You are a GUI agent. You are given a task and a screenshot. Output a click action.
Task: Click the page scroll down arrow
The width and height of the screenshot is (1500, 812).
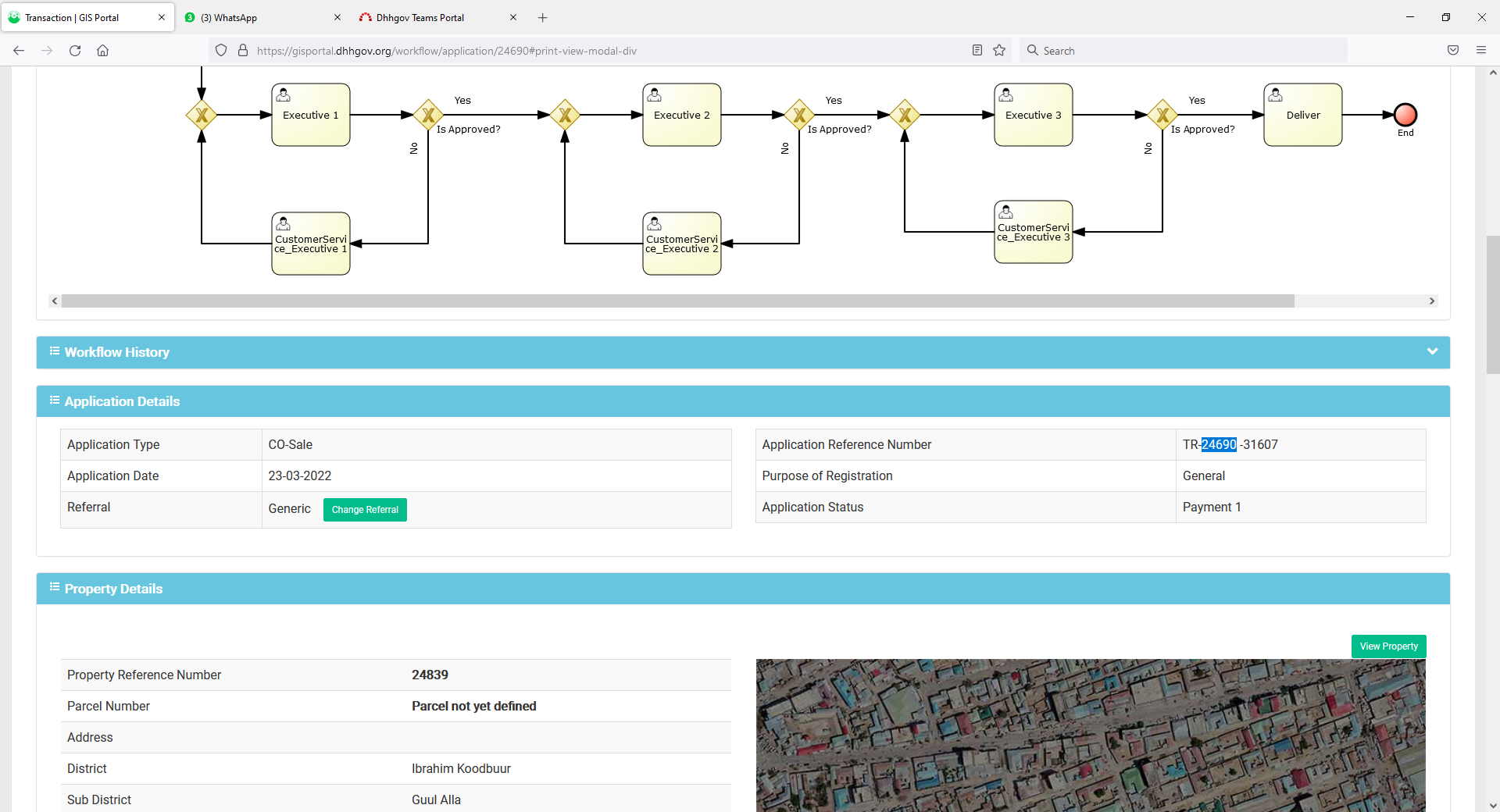pos(1493,805)
